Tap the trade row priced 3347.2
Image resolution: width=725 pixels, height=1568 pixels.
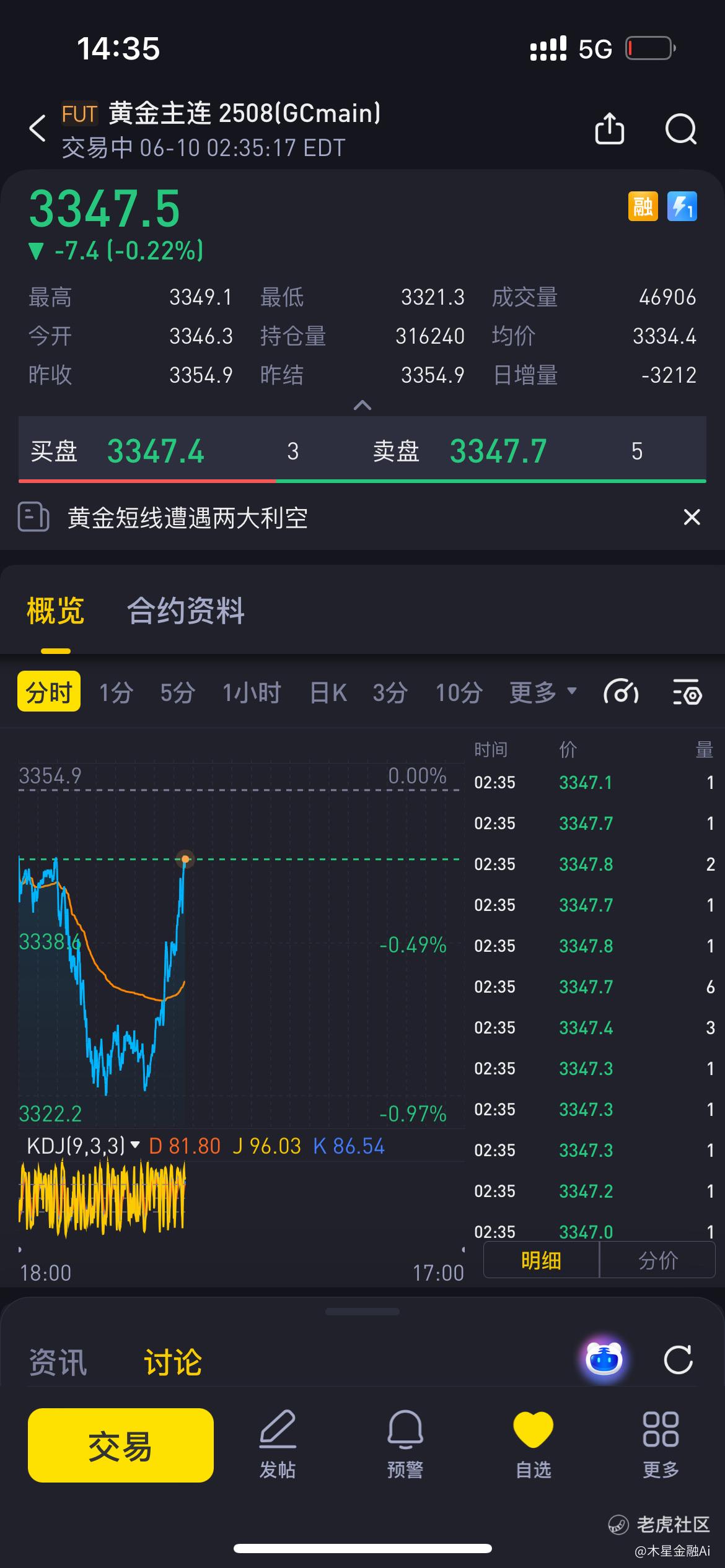coord(594,1191)
